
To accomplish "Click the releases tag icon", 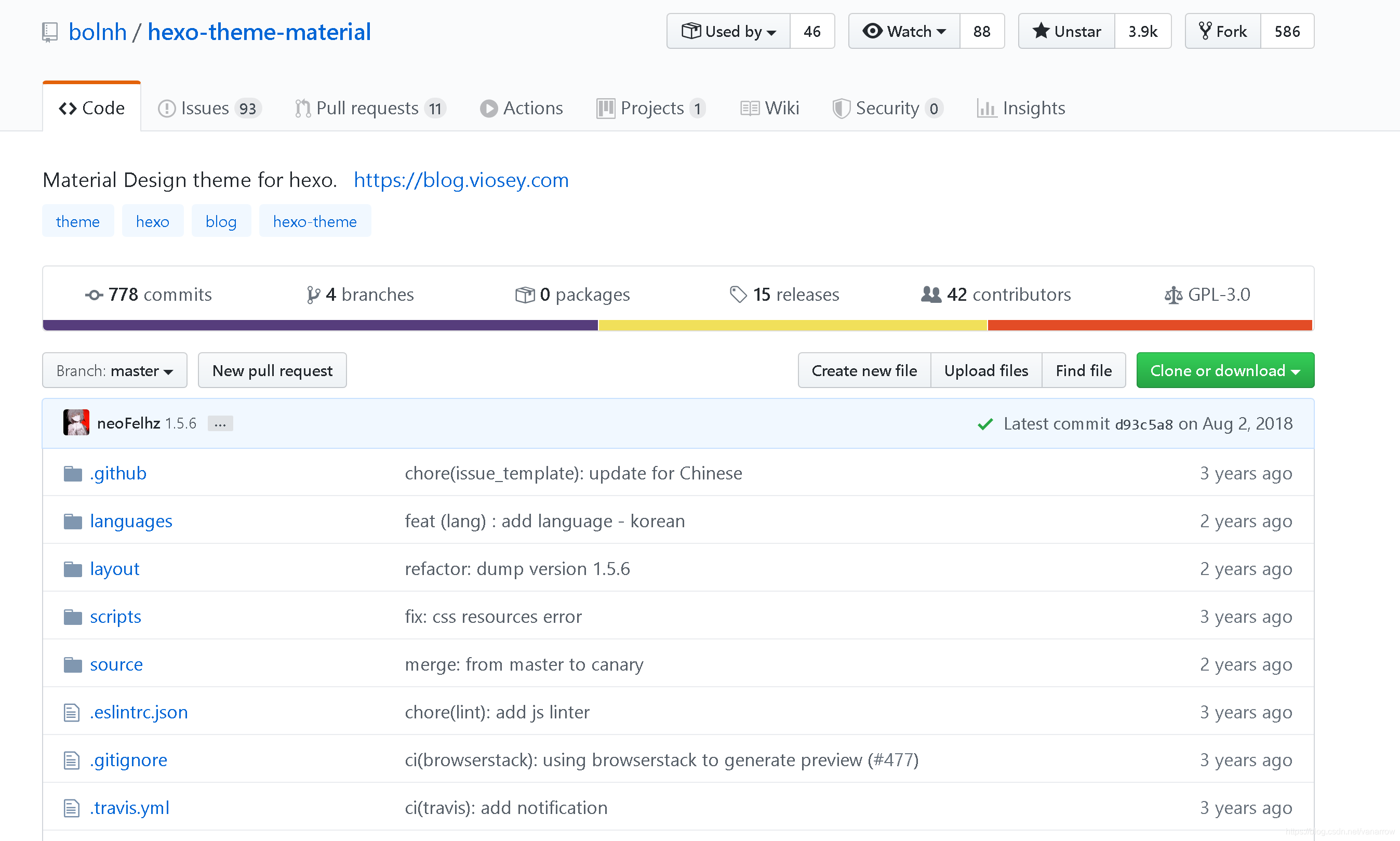I will click(x=738, y=295).
